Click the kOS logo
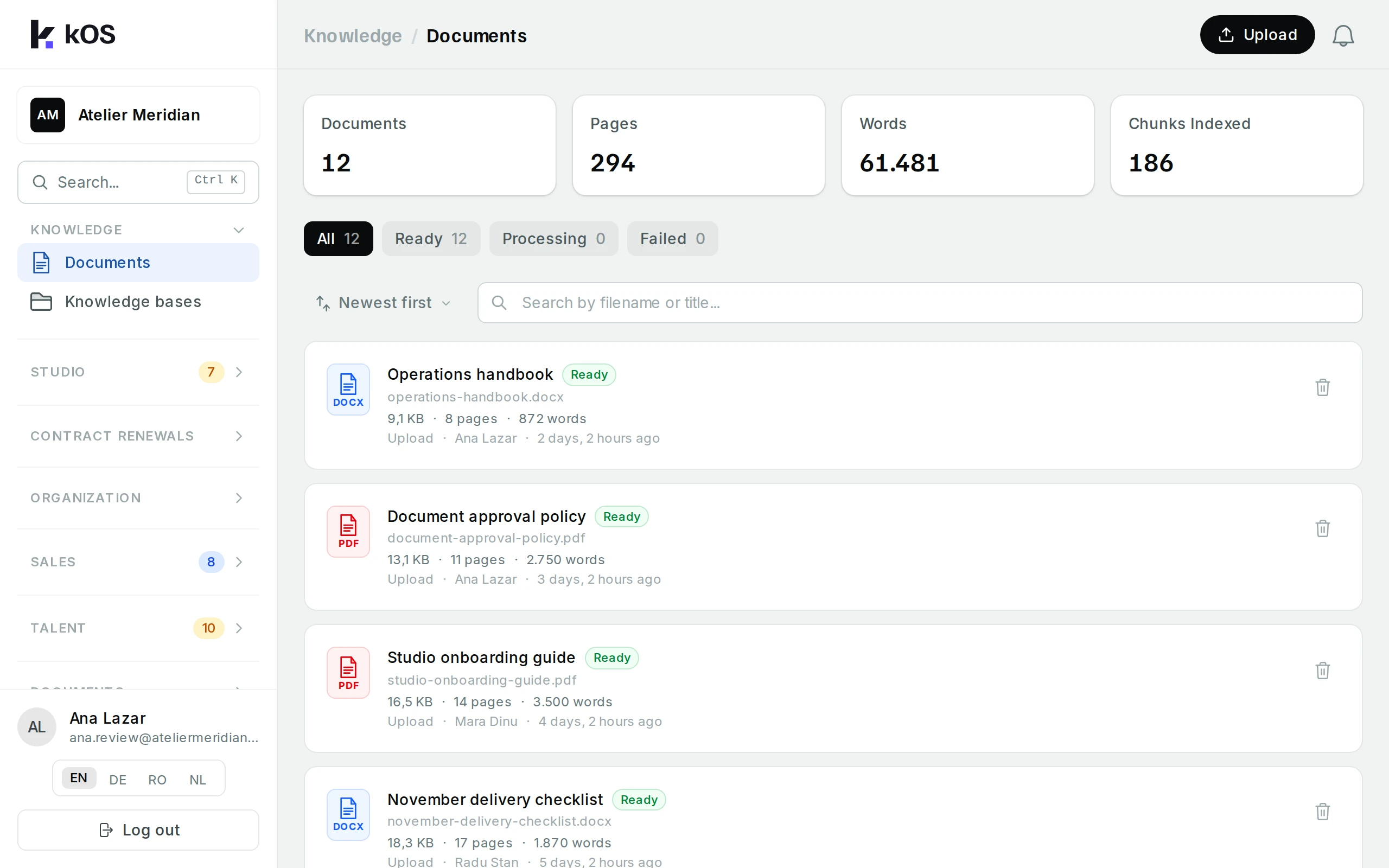The width and height of the screenshot is (1389, 868). [73, 34]
